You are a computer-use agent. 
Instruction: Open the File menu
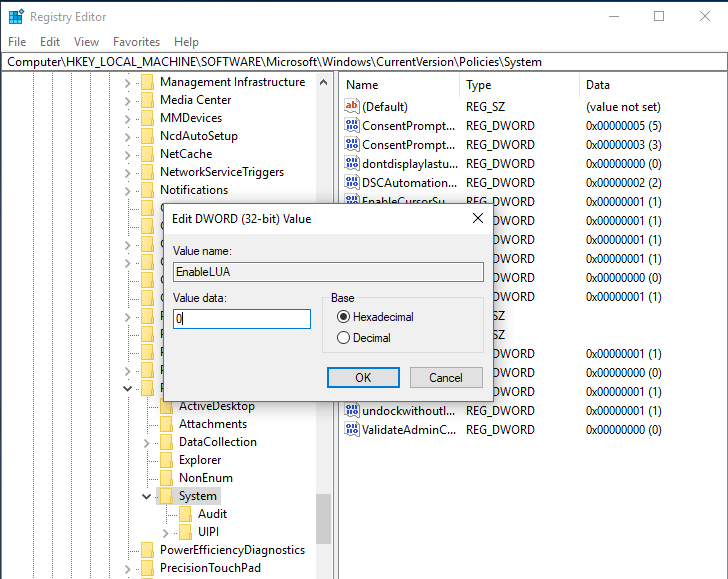17,42
